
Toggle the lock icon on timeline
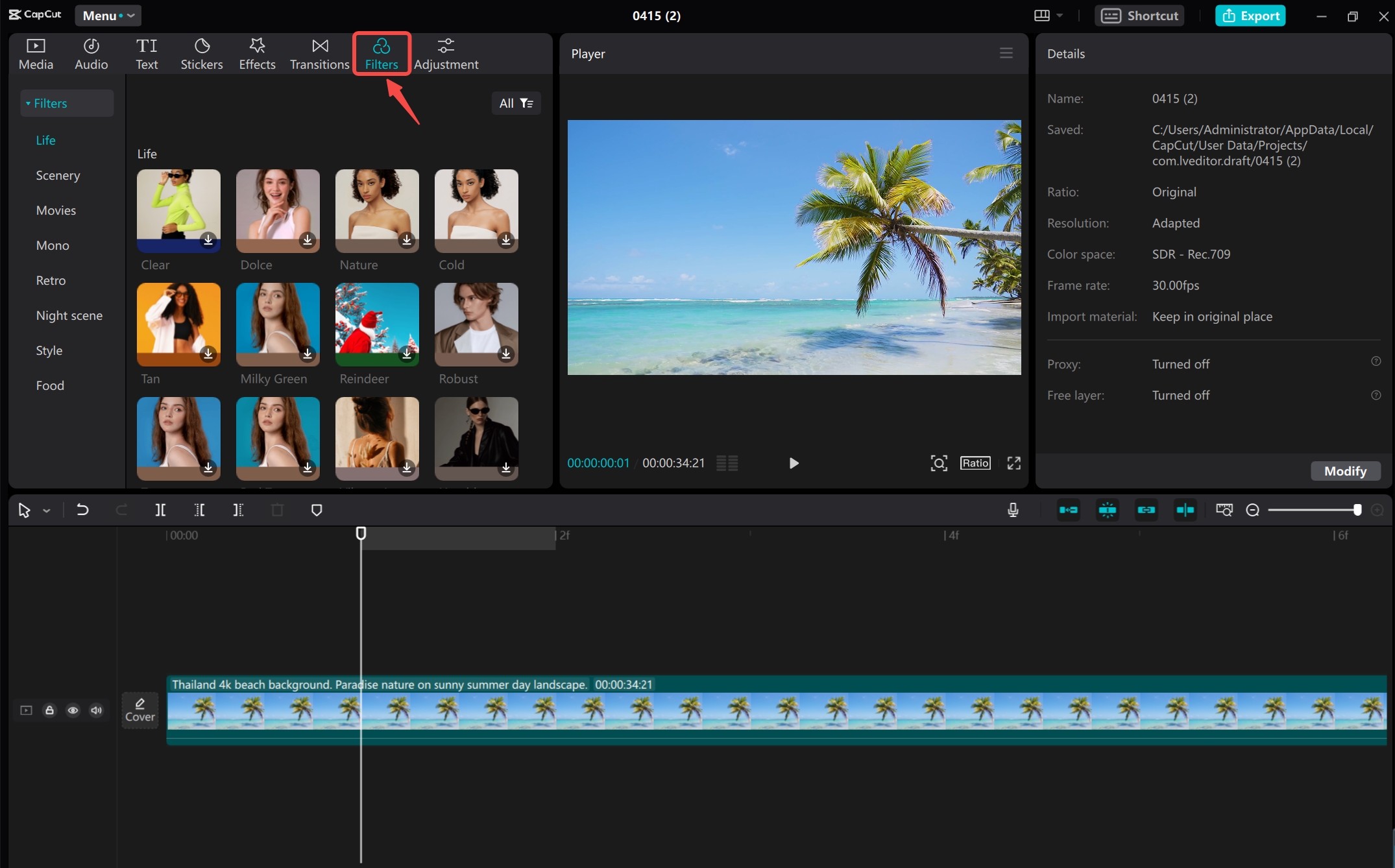coord(50,711)
